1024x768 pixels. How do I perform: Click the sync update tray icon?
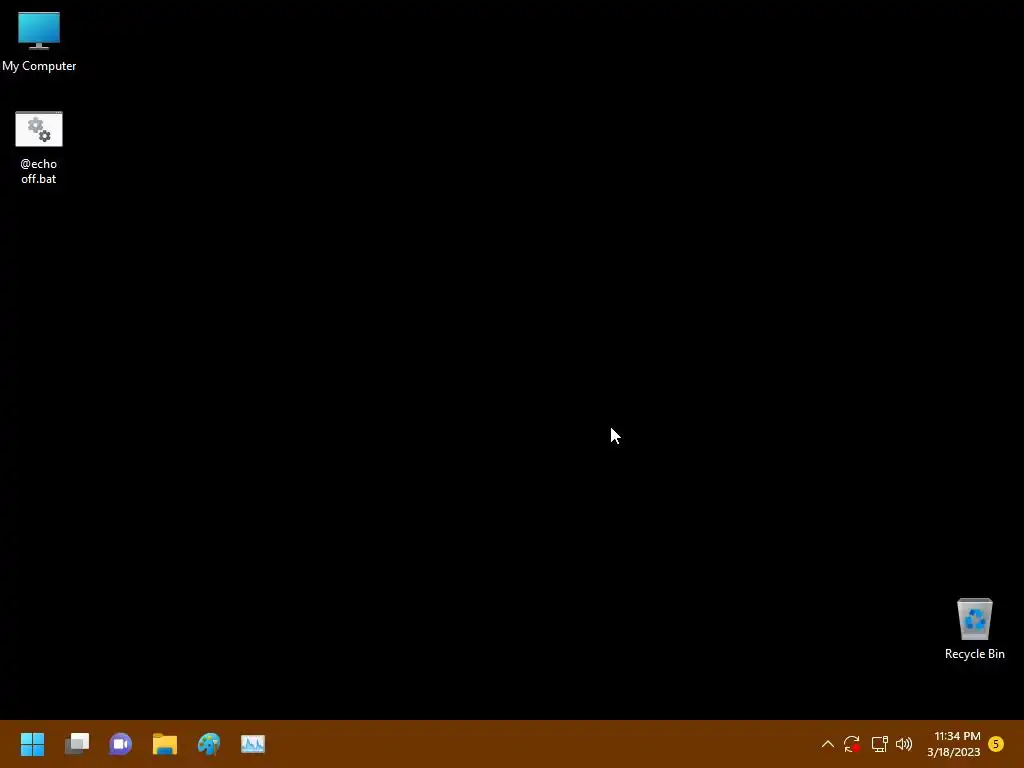852,744
